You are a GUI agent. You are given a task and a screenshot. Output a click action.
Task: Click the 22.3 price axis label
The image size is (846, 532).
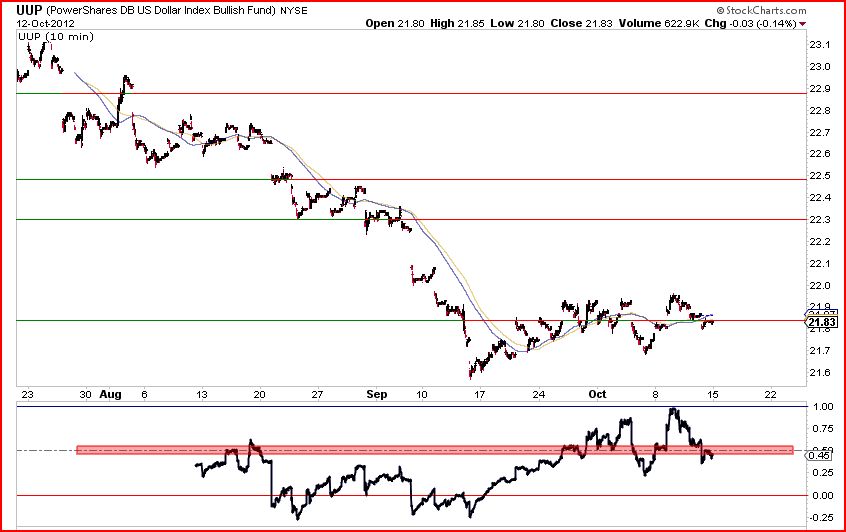[x=820, y=220]
